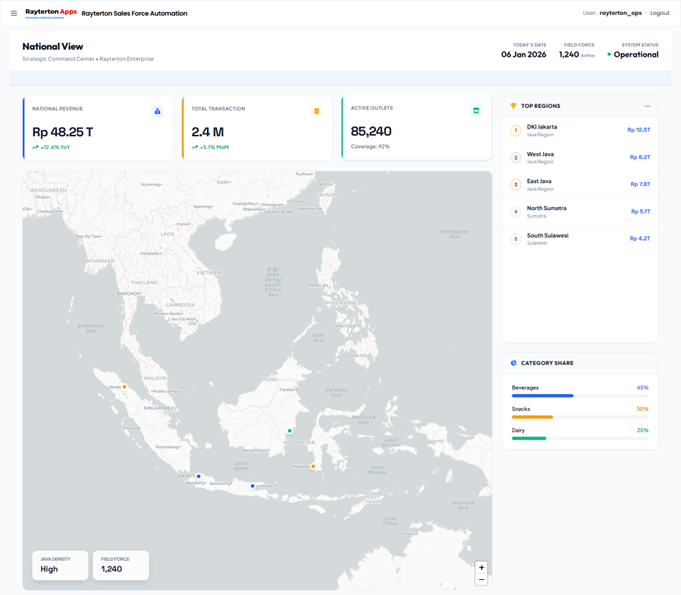Open the hamburger navigation menu
Image resolution: width=681 pixels, height=595 pixels.
point(14,13)
